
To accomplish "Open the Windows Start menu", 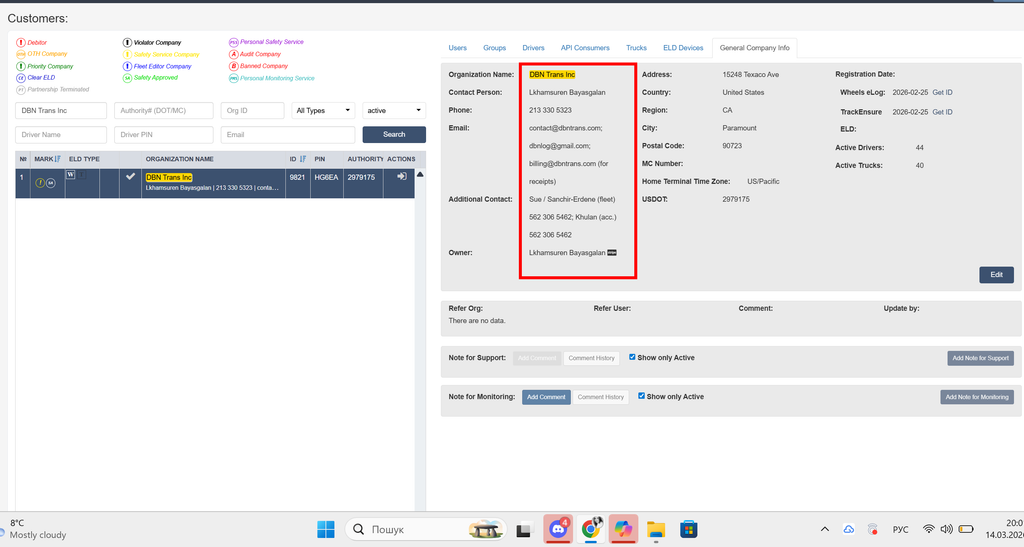I will (325, 529).
